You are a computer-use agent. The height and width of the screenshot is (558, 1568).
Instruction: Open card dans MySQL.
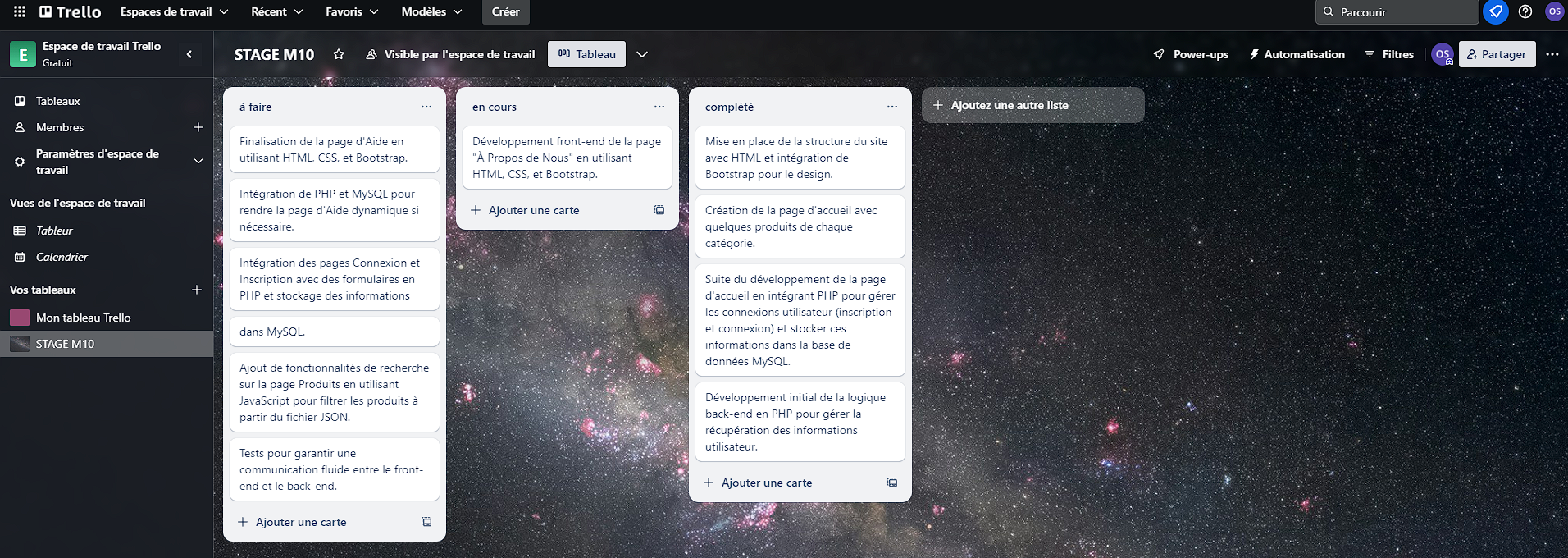point(335,332)
